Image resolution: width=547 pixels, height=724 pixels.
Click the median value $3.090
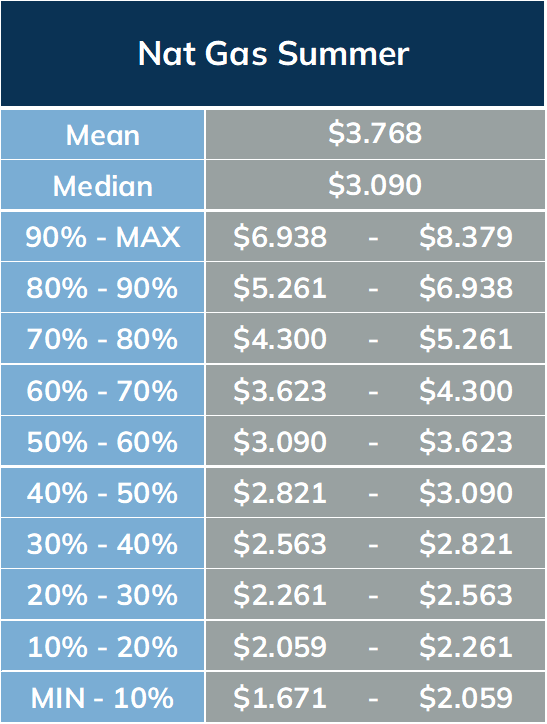tap(375, 185)
